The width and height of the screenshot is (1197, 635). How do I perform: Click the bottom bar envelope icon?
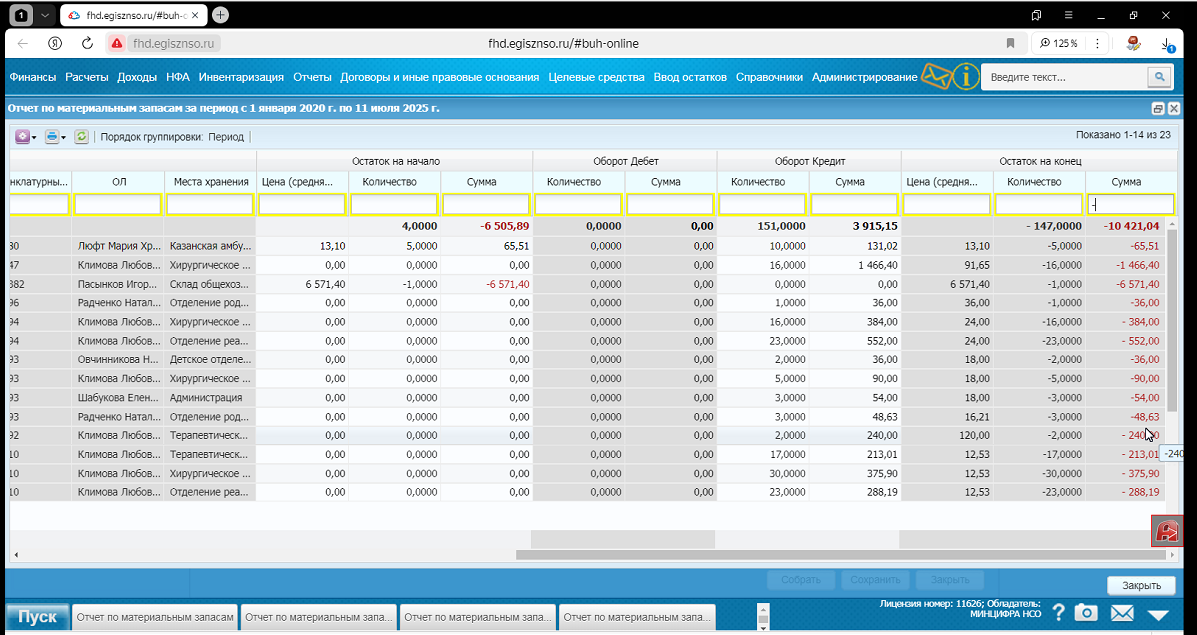(x=1121, y=613)
